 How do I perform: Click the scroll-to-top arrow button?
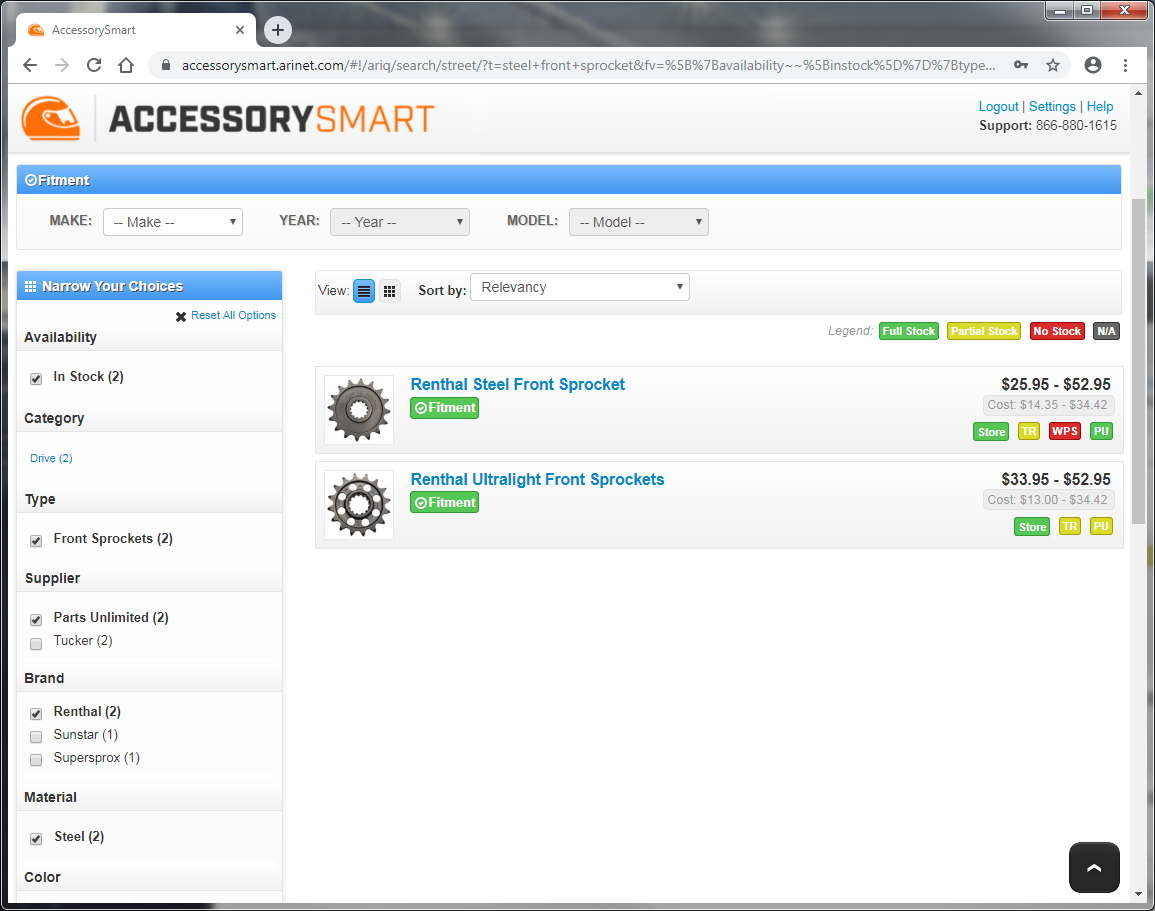tap(1094, 867)
